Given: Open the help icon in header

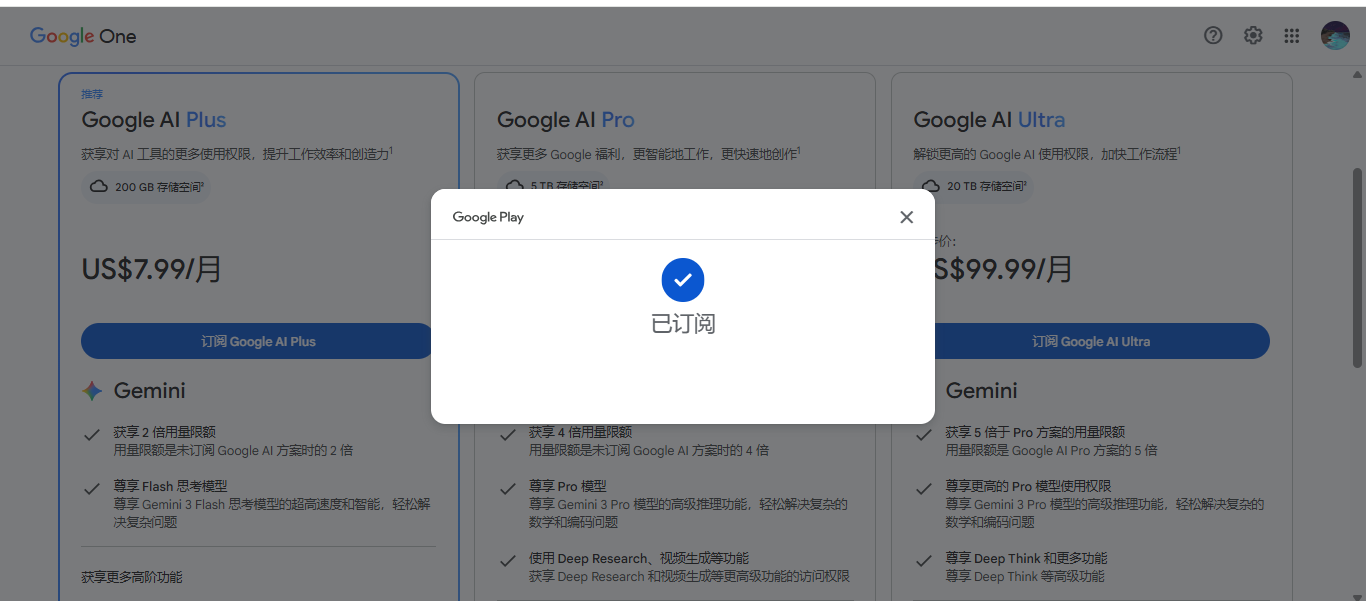Looking at the screenshot, I should pyautogui.click(x=1213, y=36).
